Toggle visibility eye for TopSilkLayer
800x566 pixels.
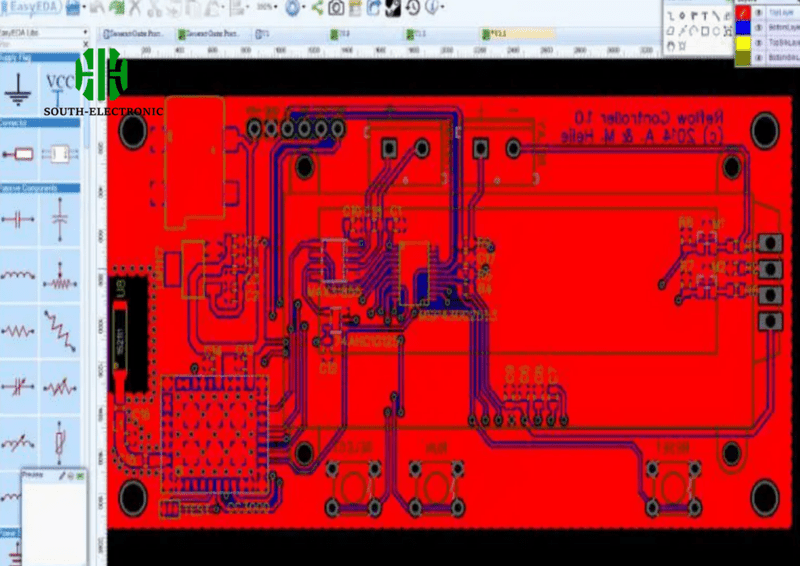click(x=759, y=45)
